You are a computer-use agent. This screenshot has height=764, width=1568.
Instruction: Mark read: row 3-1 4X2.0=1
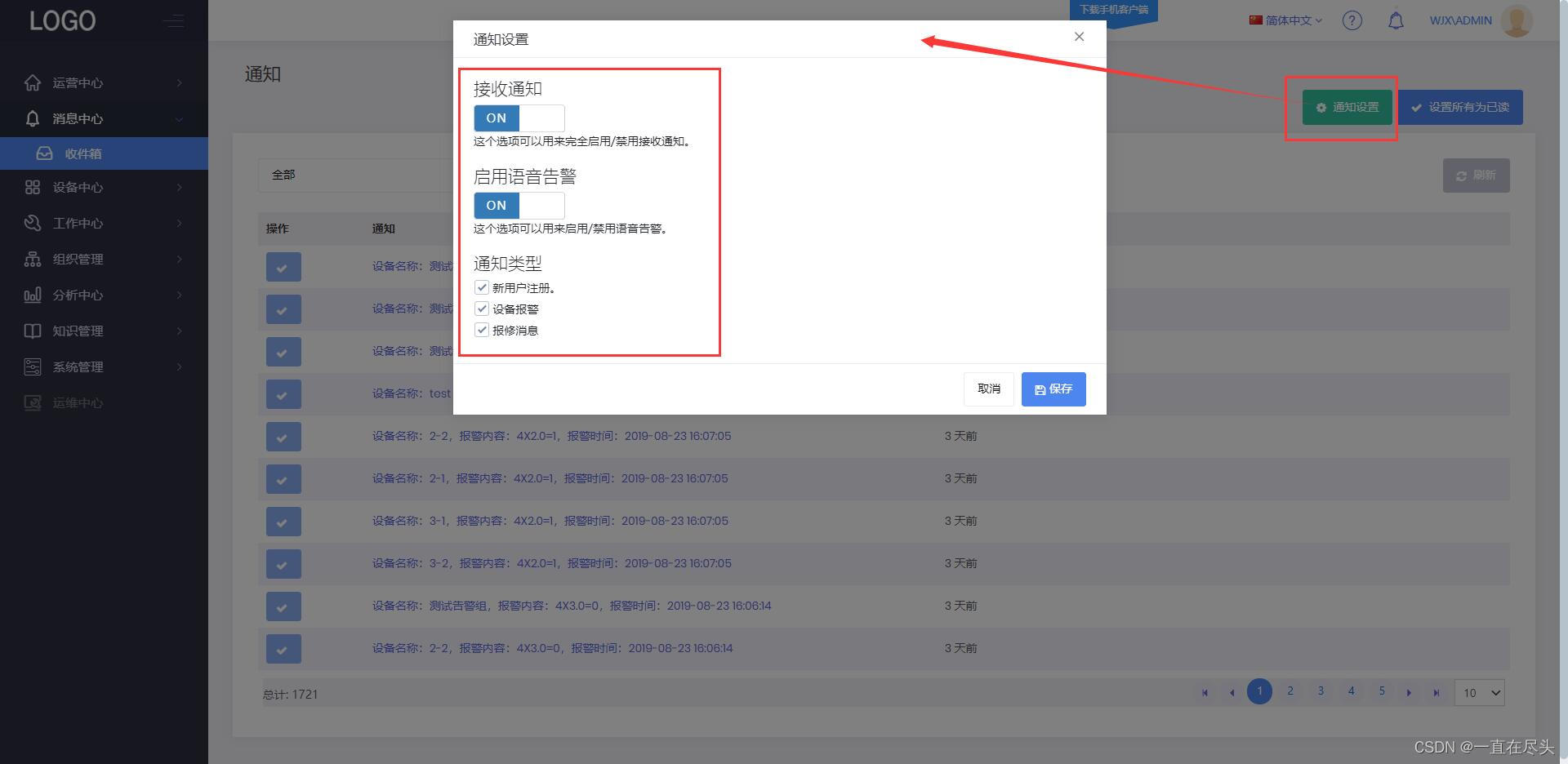pyautogui.click(x=283, y=522)
